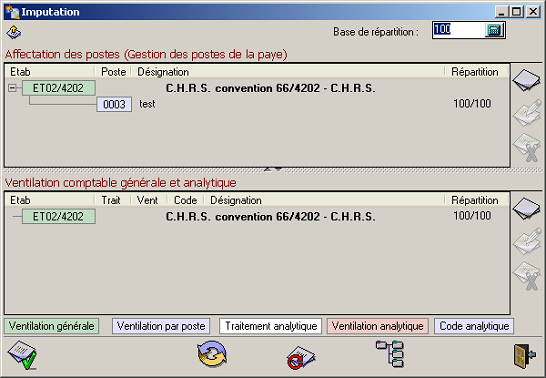546x378 pixels.
Task: Click C.H.R.S. convention text in Affectation panel
Action: [271, 88]
